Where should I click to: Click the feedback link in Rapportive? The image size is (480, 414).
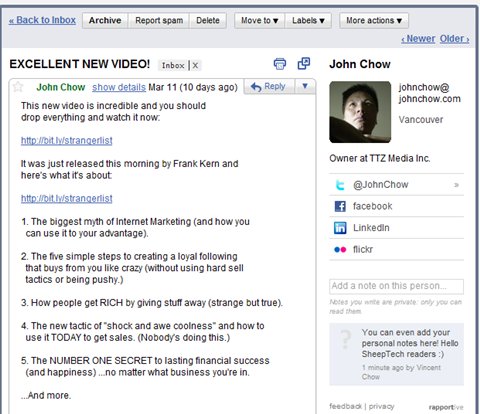345,406
